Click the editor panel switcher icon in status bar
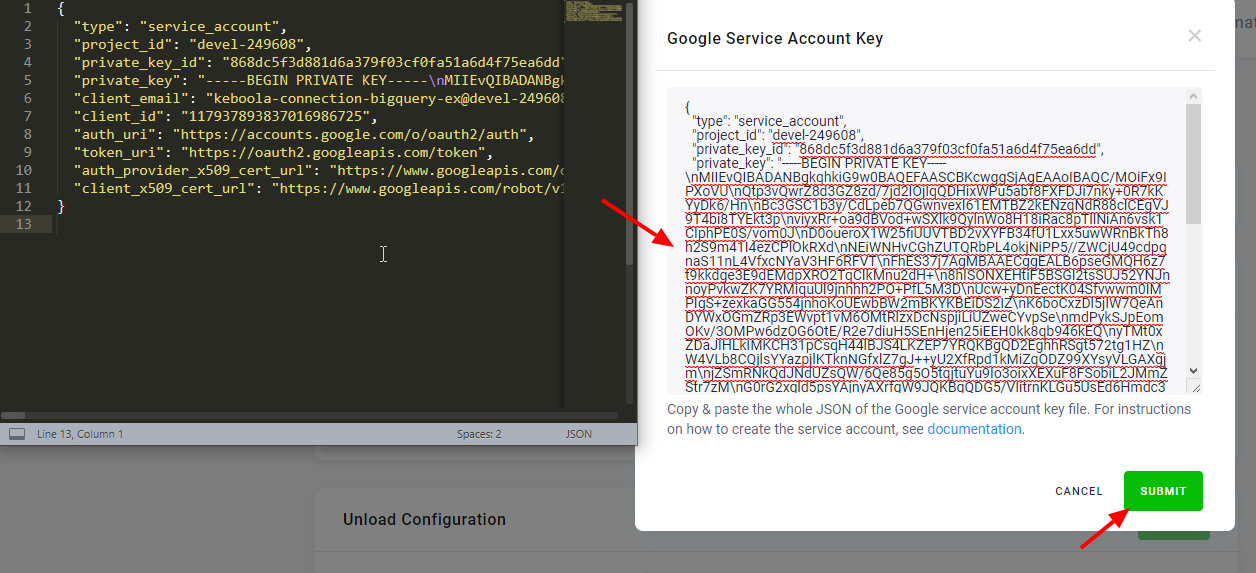This screenshot has height=573, width=1256. [x=16, y=434]
